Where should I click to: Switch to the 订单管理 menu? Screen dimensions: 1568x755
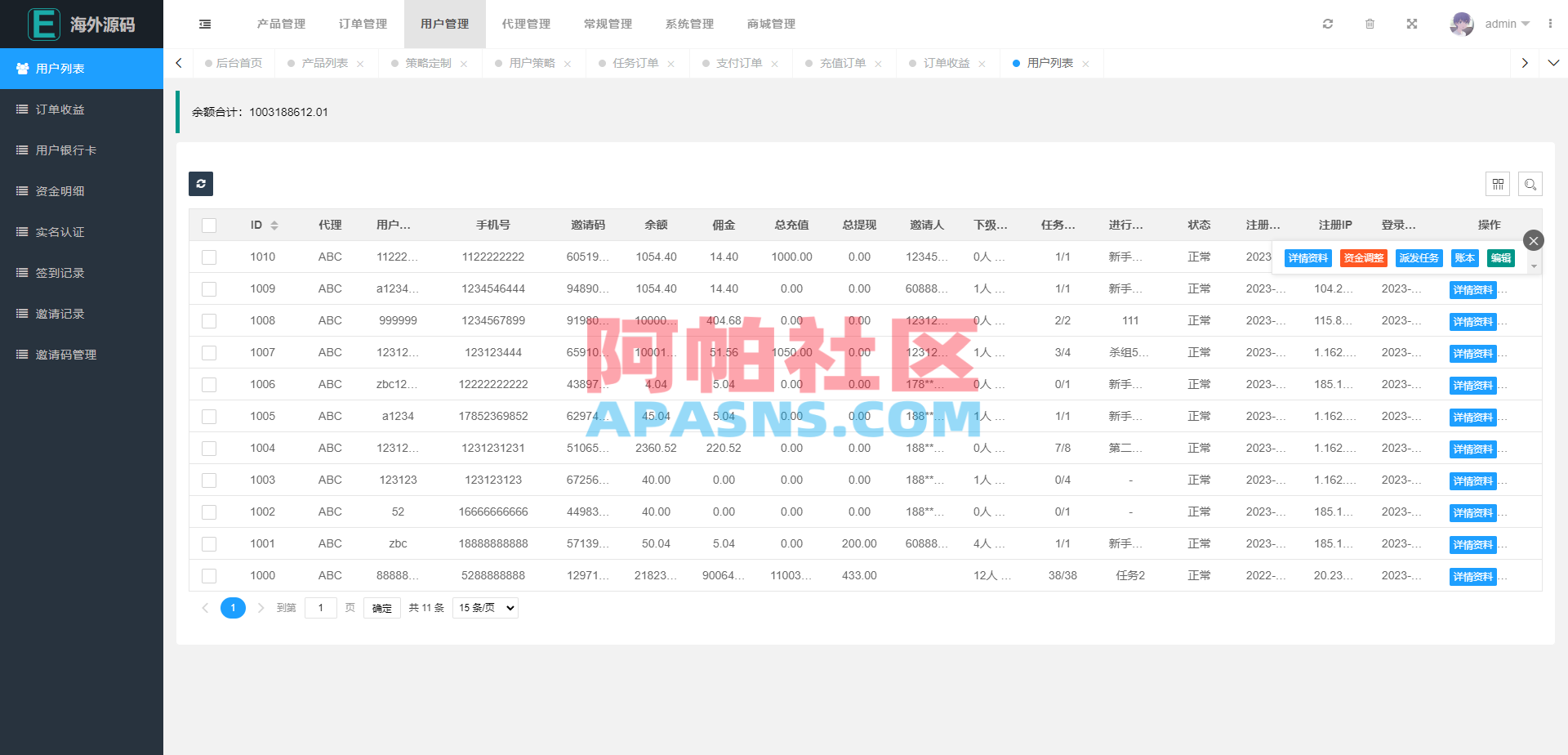363,24
